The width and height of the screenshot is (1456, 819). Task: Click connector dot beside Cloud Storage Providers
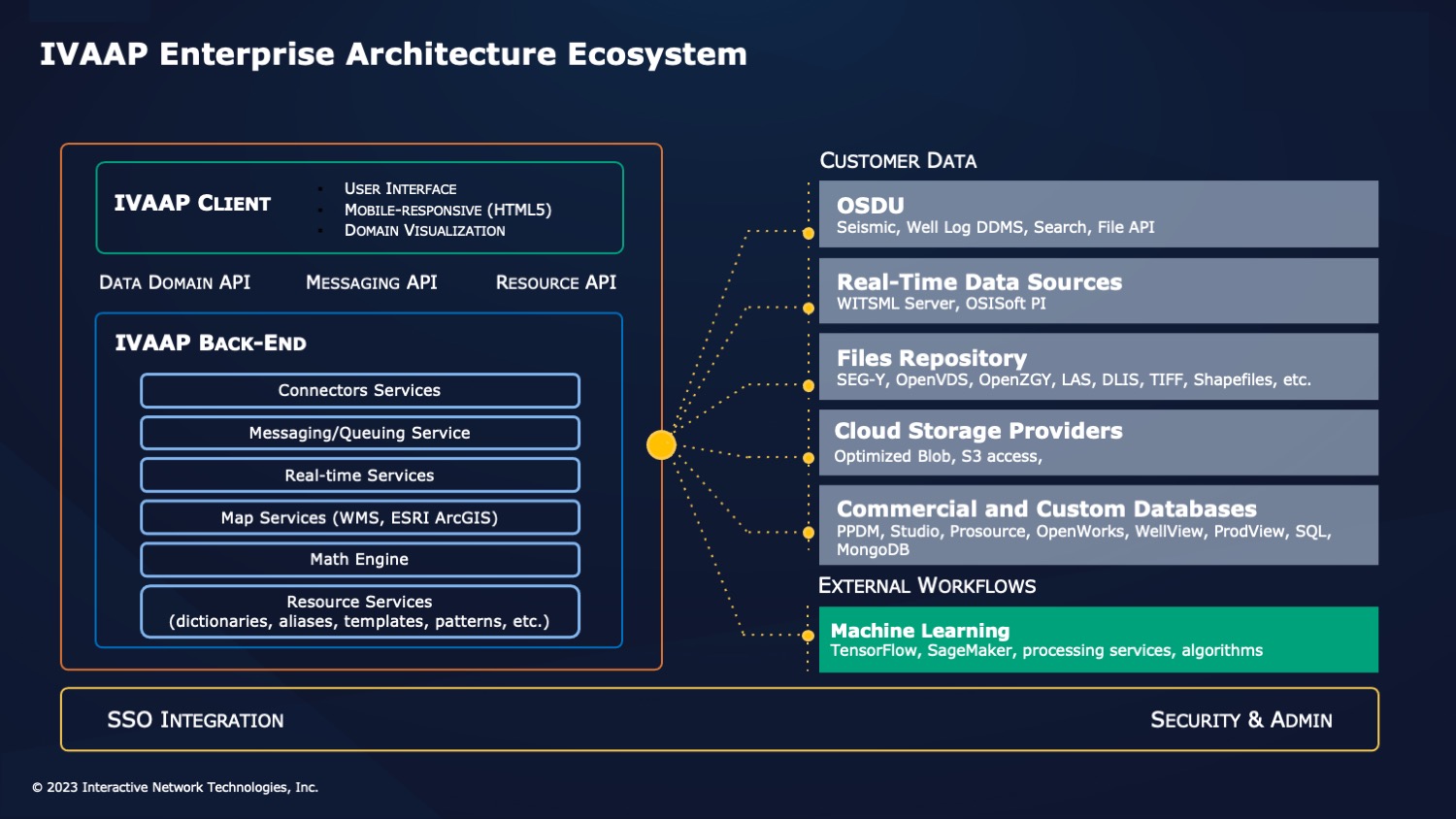point(809,458)
